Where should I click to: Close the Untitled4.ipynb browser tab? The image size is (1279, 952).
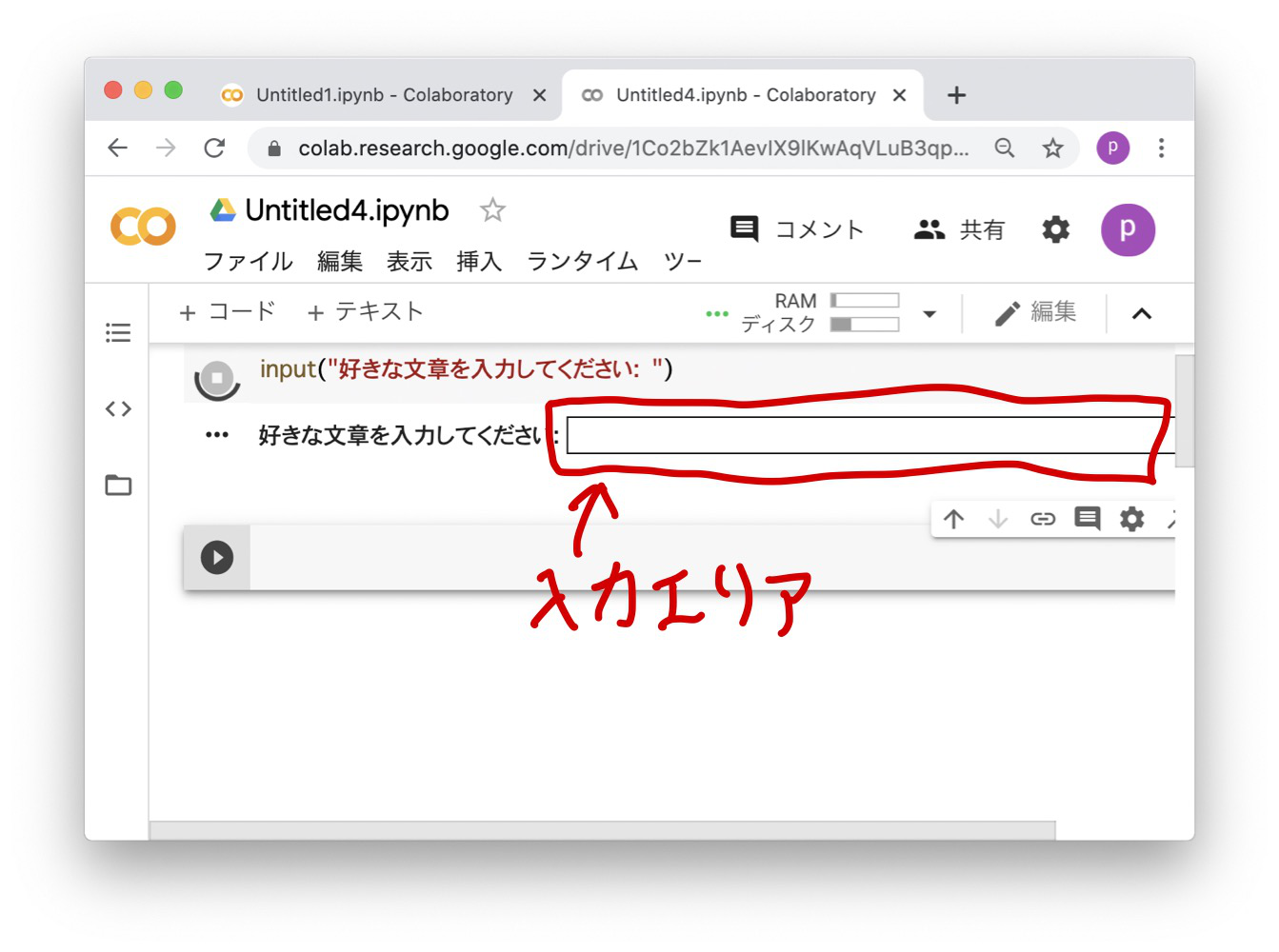point(899,95)
